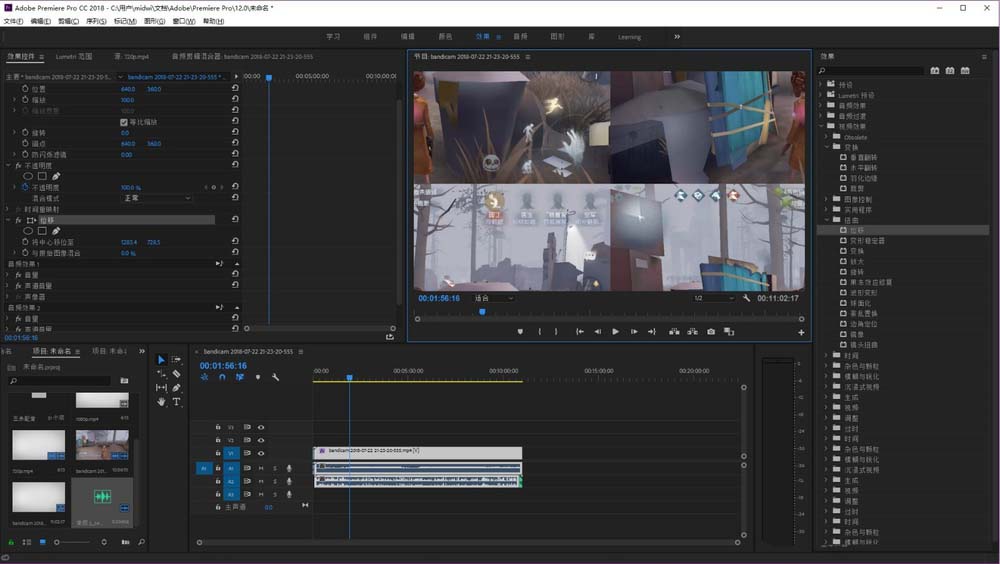Switch to the Learning workspace tab
The image size is (1000, 564).
tap(629, 37)
